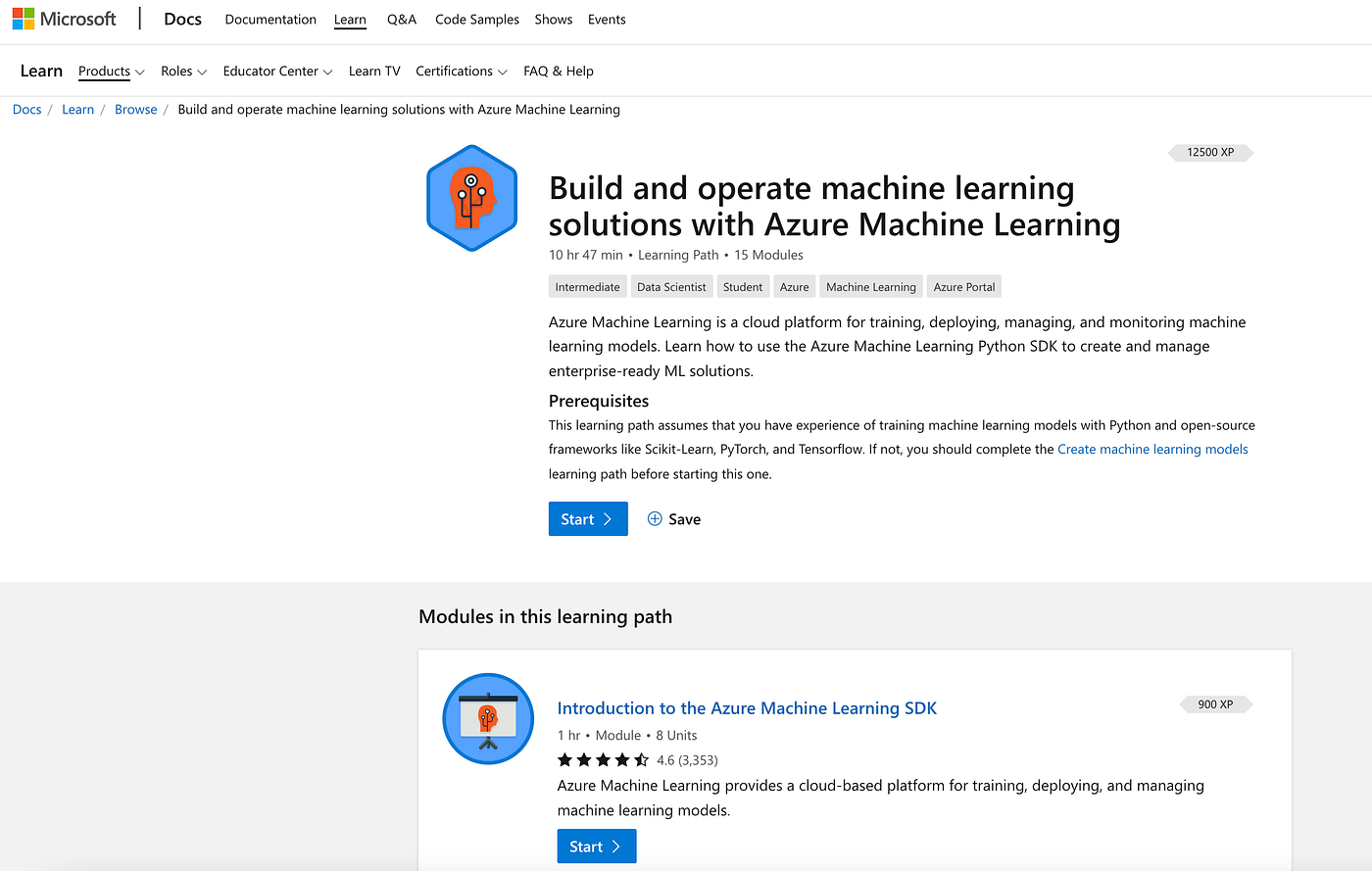Open Code Samples
This screenshot has height=871, width=1372.
[x=477, y=20]
